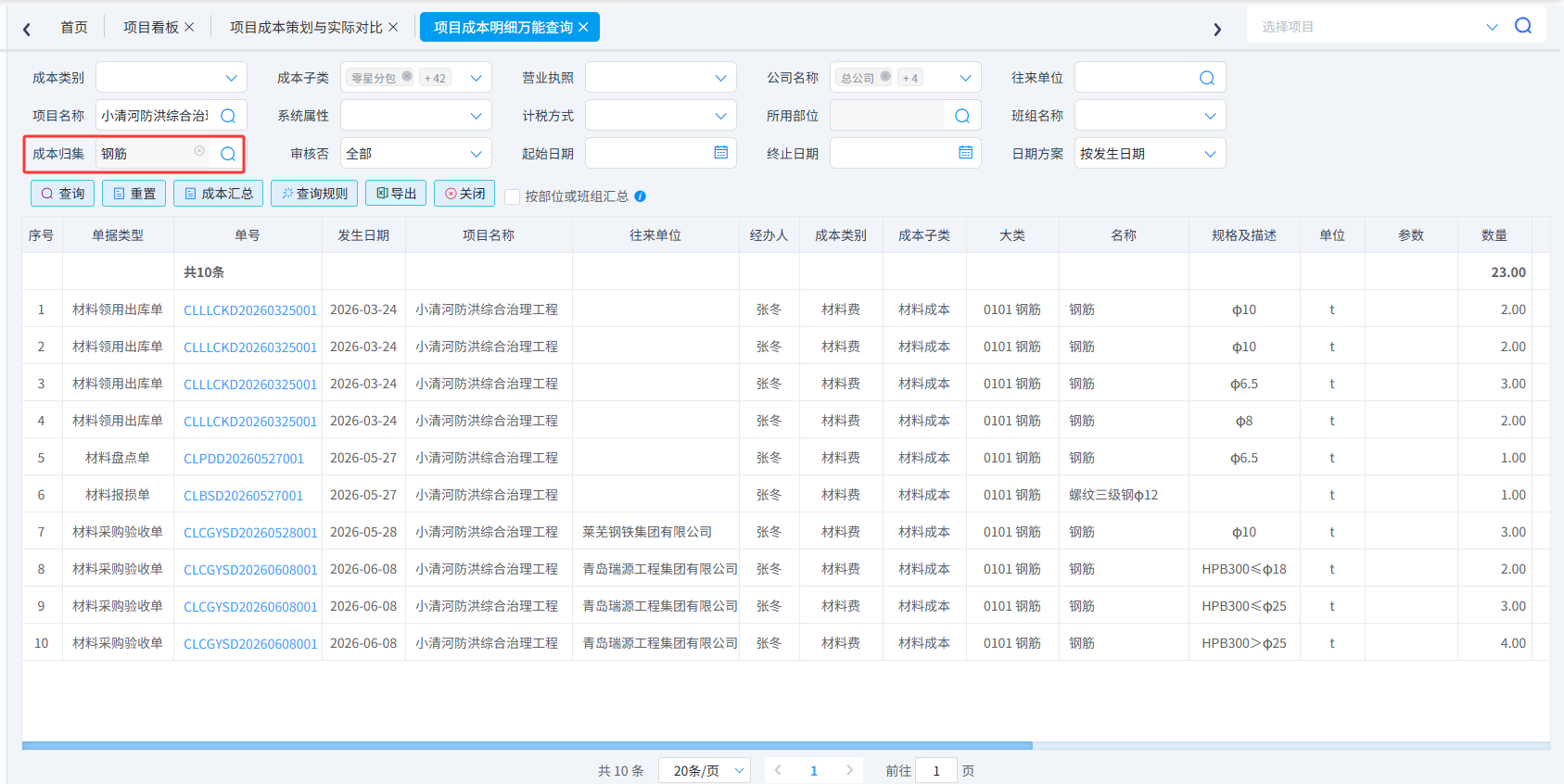Click info icon next to 按部位或班组汇总
The height and width of the screenshot is (784, 1564).
coord(641,196)
